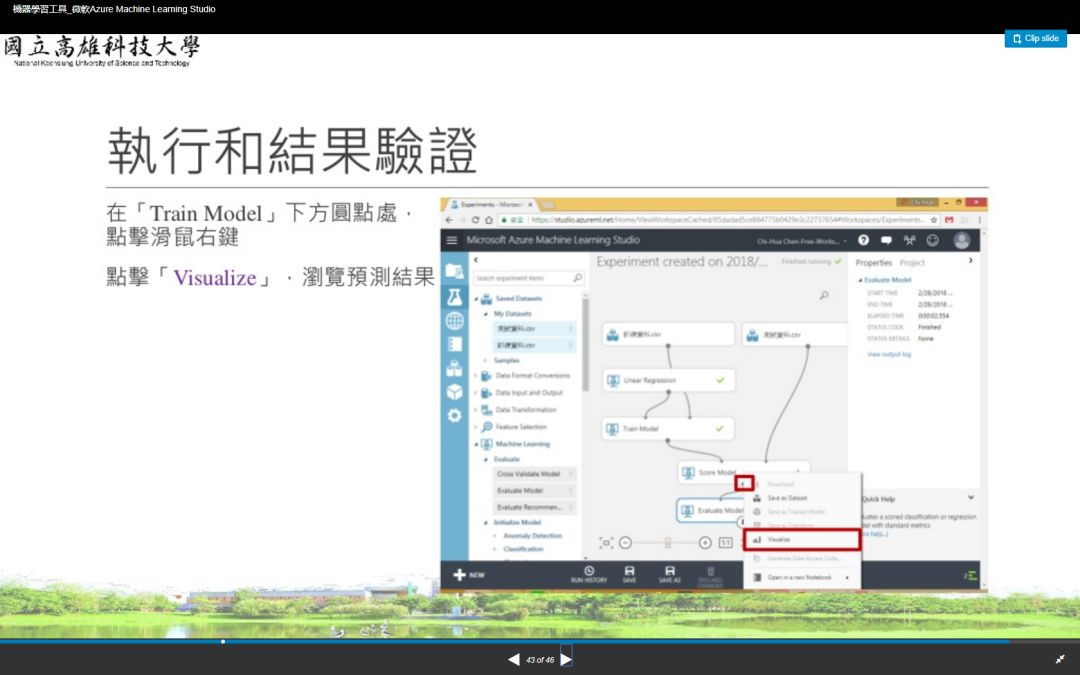This screenshot has width=1080, height=675.
Task: Choose Generate Data Access Code entry
Action: pyautogui.click(x=803, y=559)
